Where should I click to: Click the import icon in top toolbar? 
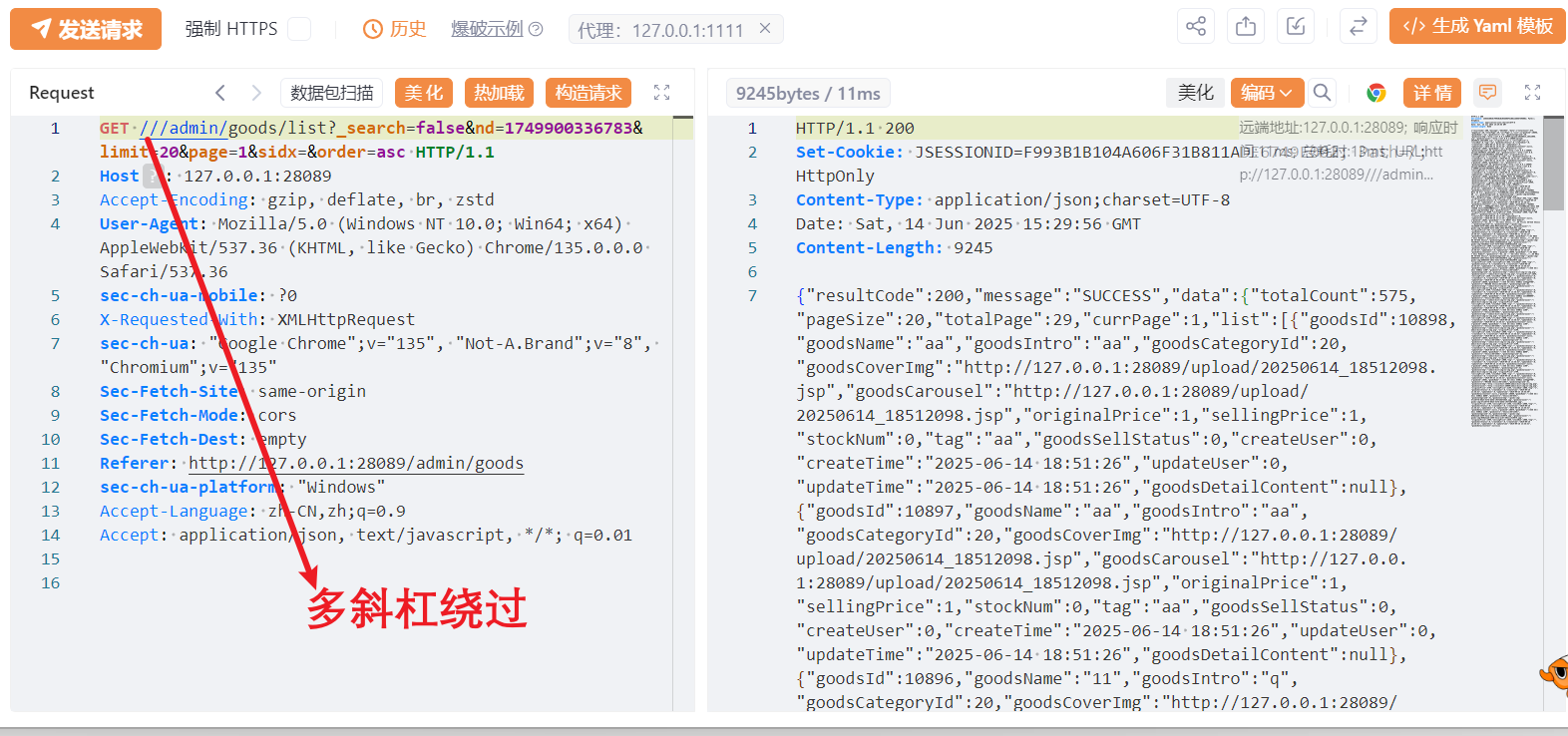pos(1295,27)
